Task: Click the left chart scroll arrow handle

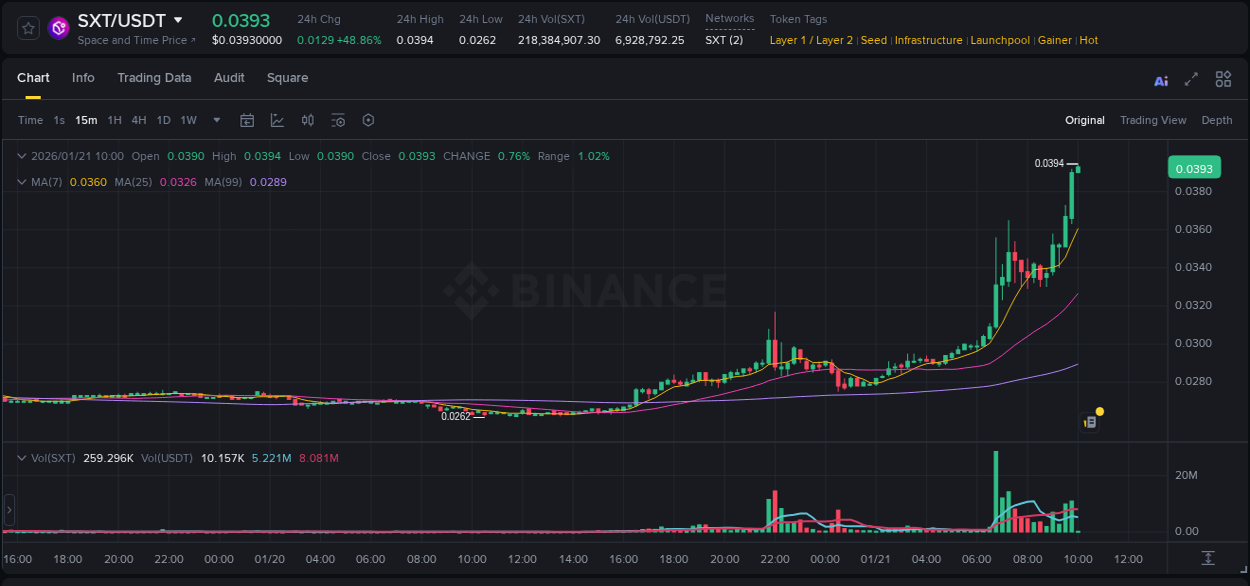Action: tap(8, 512)
